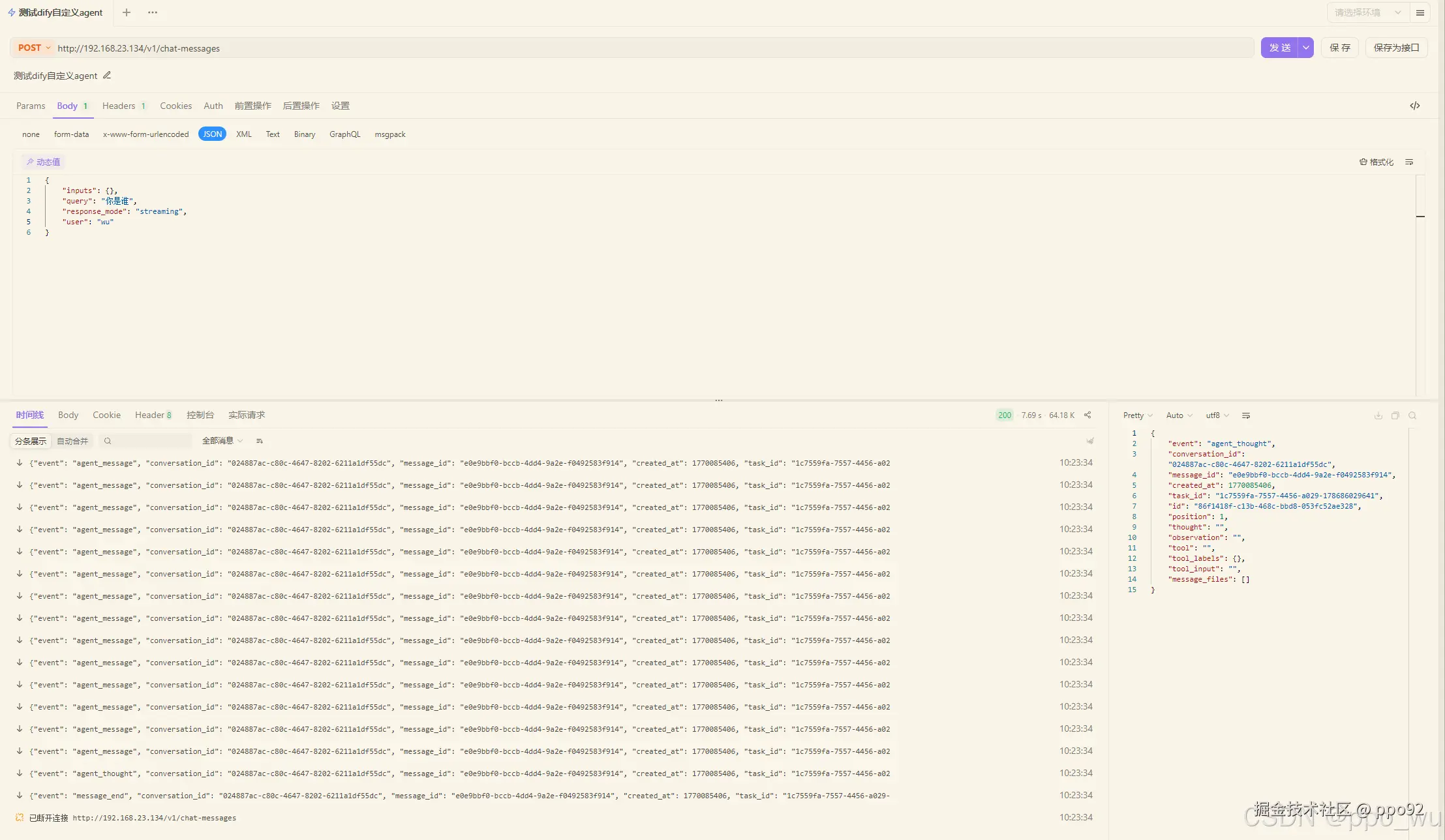The width and height of the screenshot is (1445, 840).
Task: Click search icon in response viewer
Action: tap(1412, 415)
